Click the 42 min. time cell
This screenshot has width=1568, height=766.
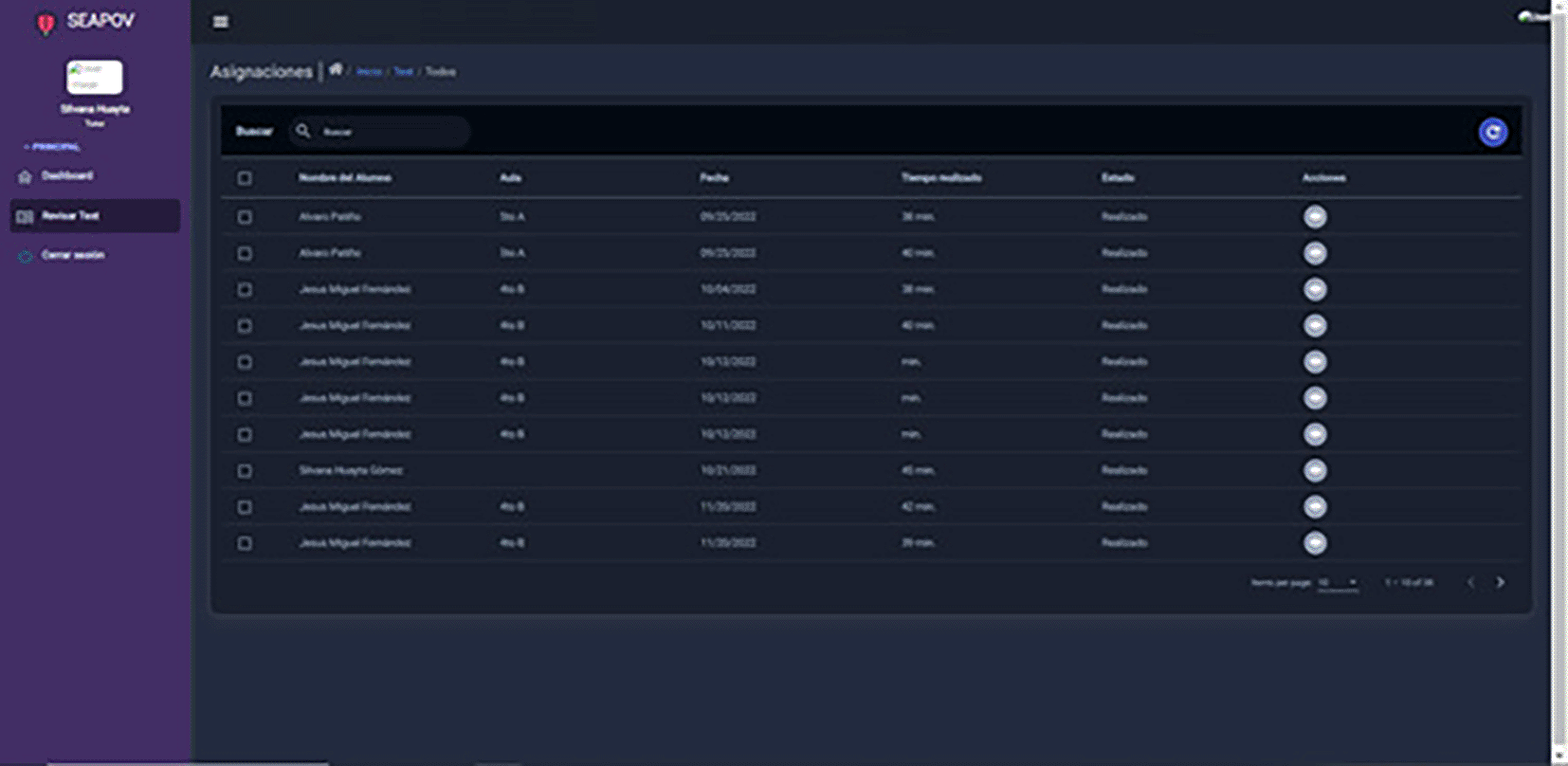tap(918, 506)
